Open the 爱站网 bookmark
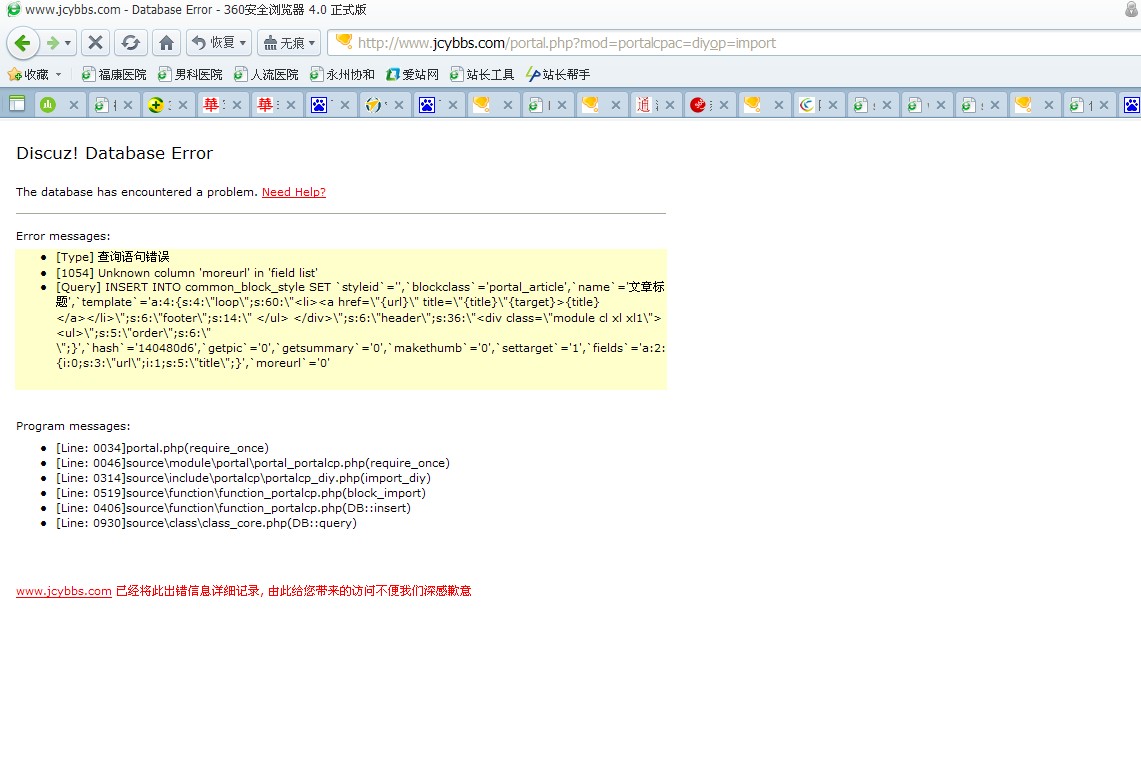 [413, 74]
